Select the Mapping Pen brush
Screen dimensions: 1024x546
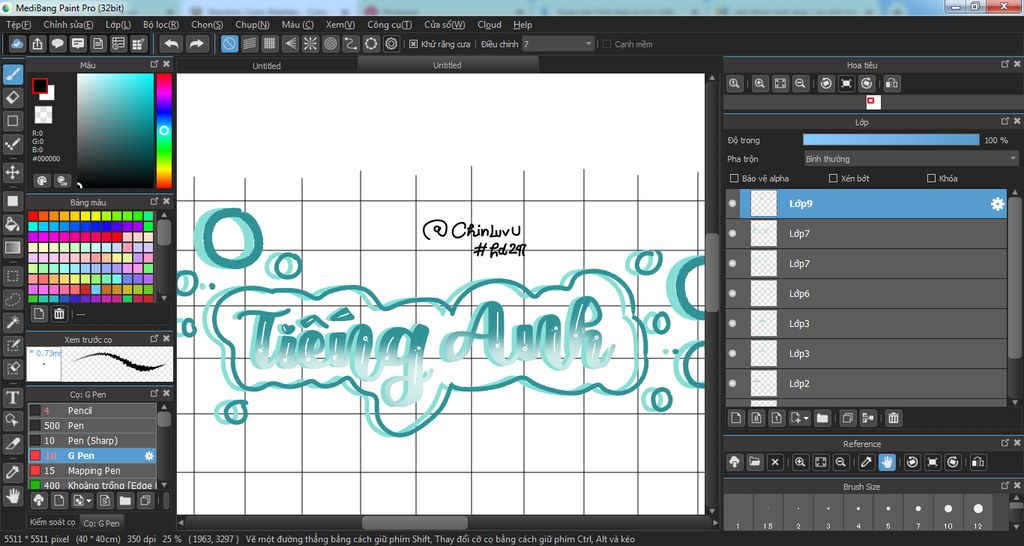point(91,471)
